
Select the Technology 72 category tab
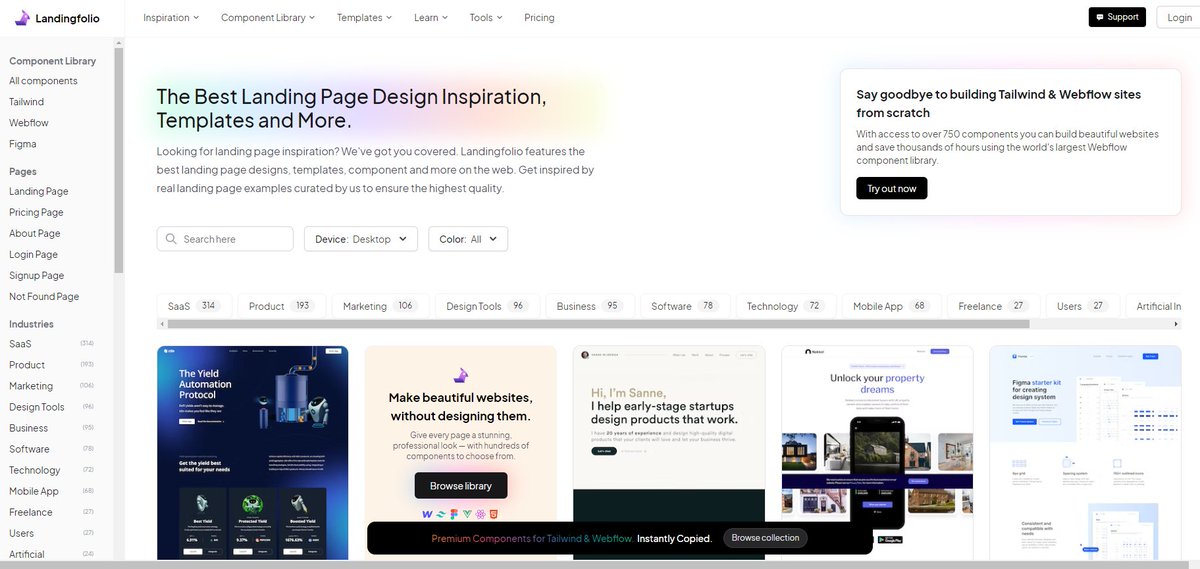coord(785,306)
